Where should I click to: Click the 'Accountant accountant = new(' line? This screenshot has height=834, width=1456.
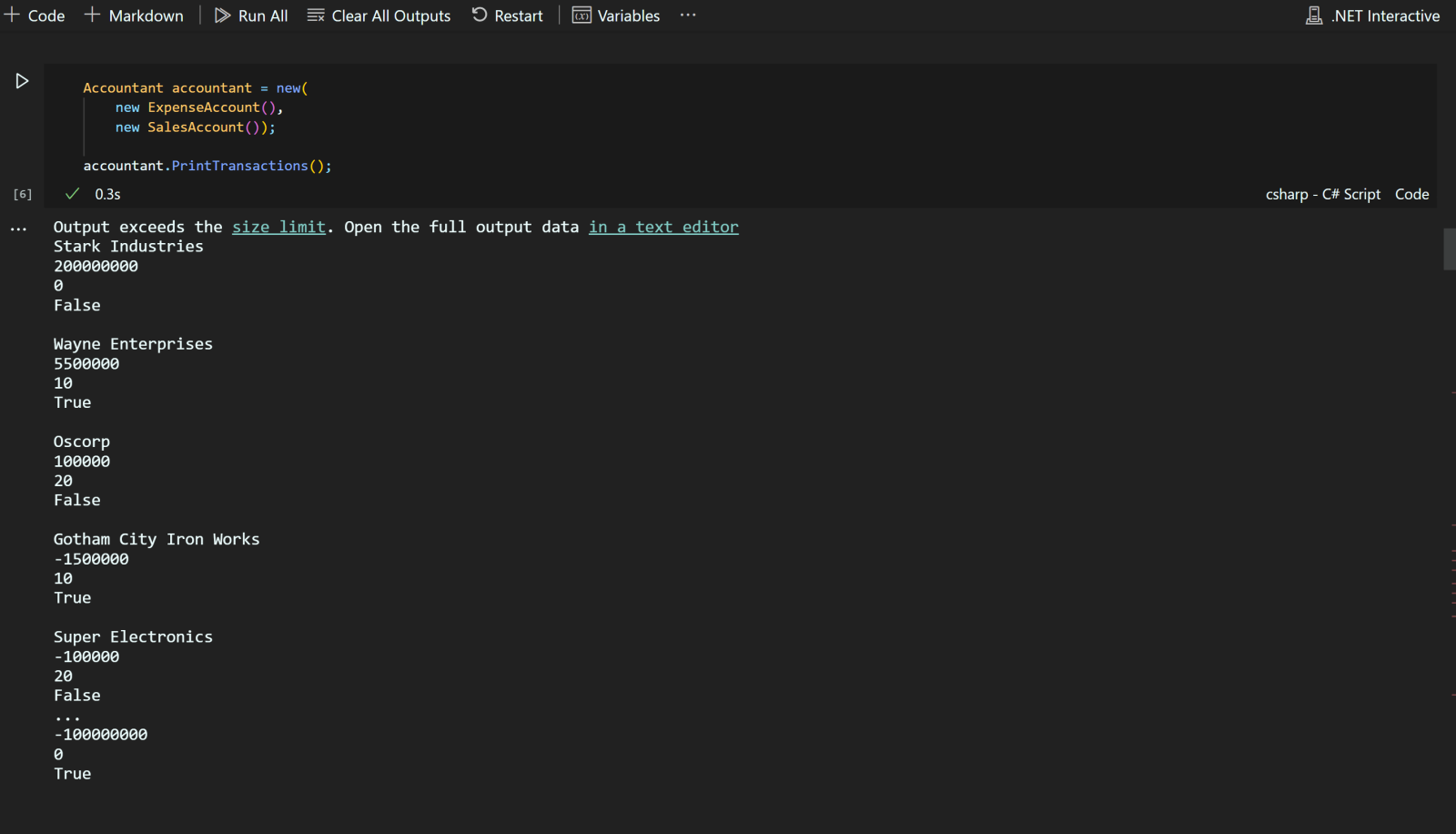196,88
